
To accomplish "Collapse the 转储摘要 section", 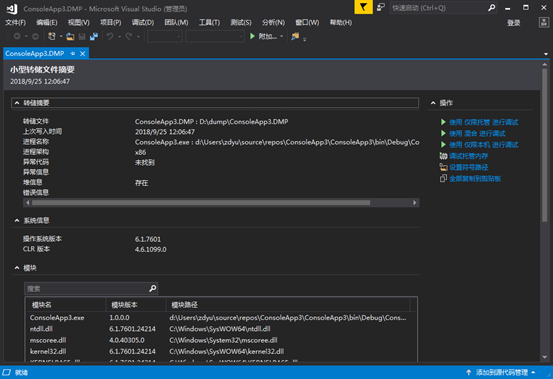I will 17,103.
